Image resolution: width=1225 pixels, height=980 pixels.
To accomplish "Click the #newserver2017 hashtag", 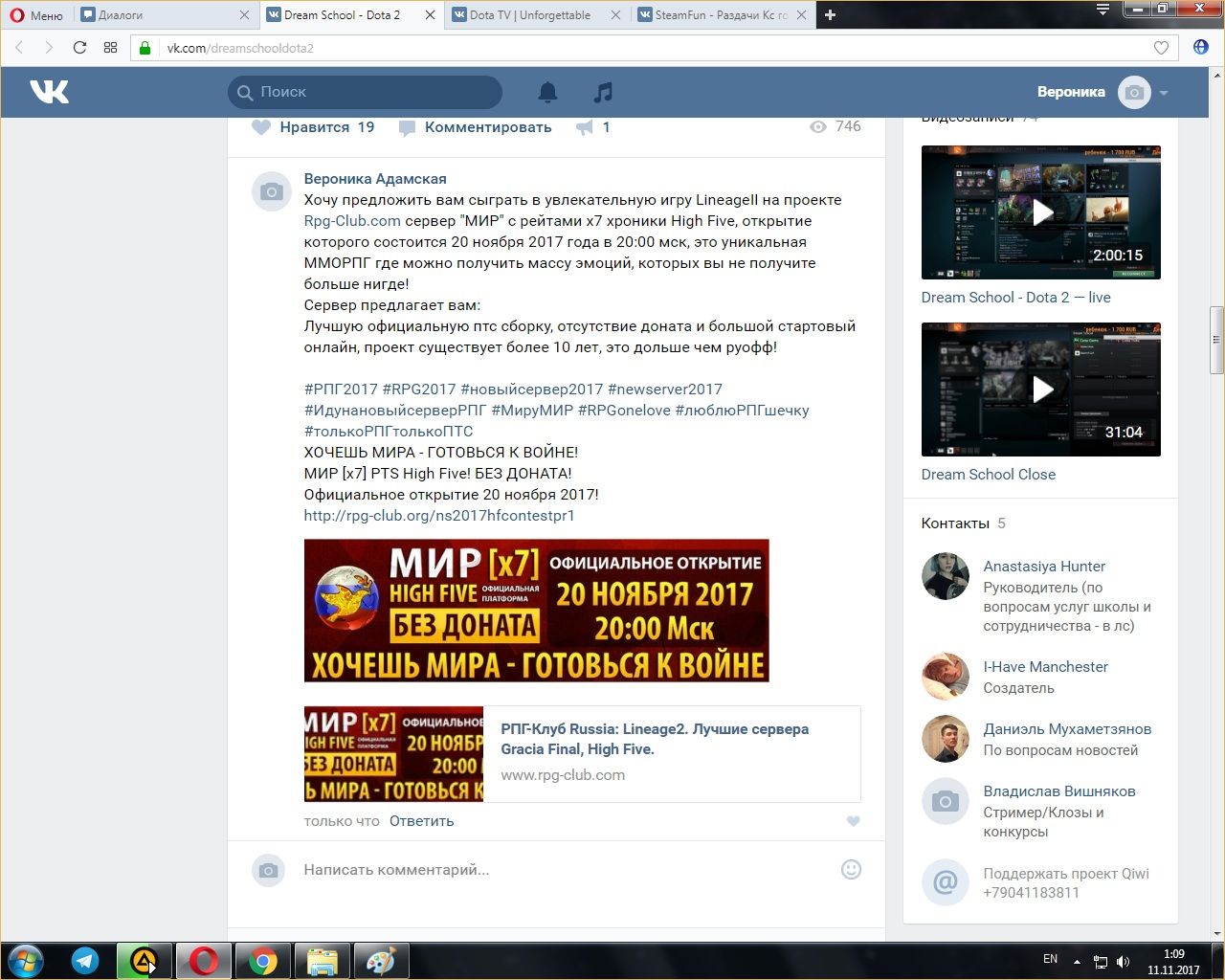I will tap(665, 390).
